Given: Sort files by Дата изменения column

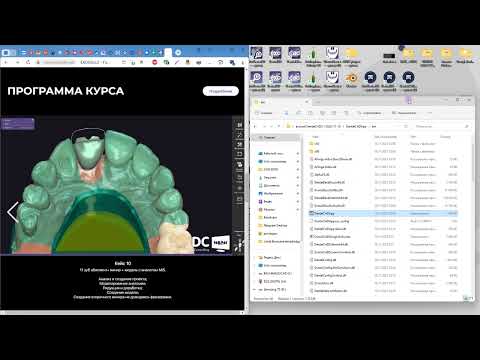Looking at the screenshot, I should 385,137.
